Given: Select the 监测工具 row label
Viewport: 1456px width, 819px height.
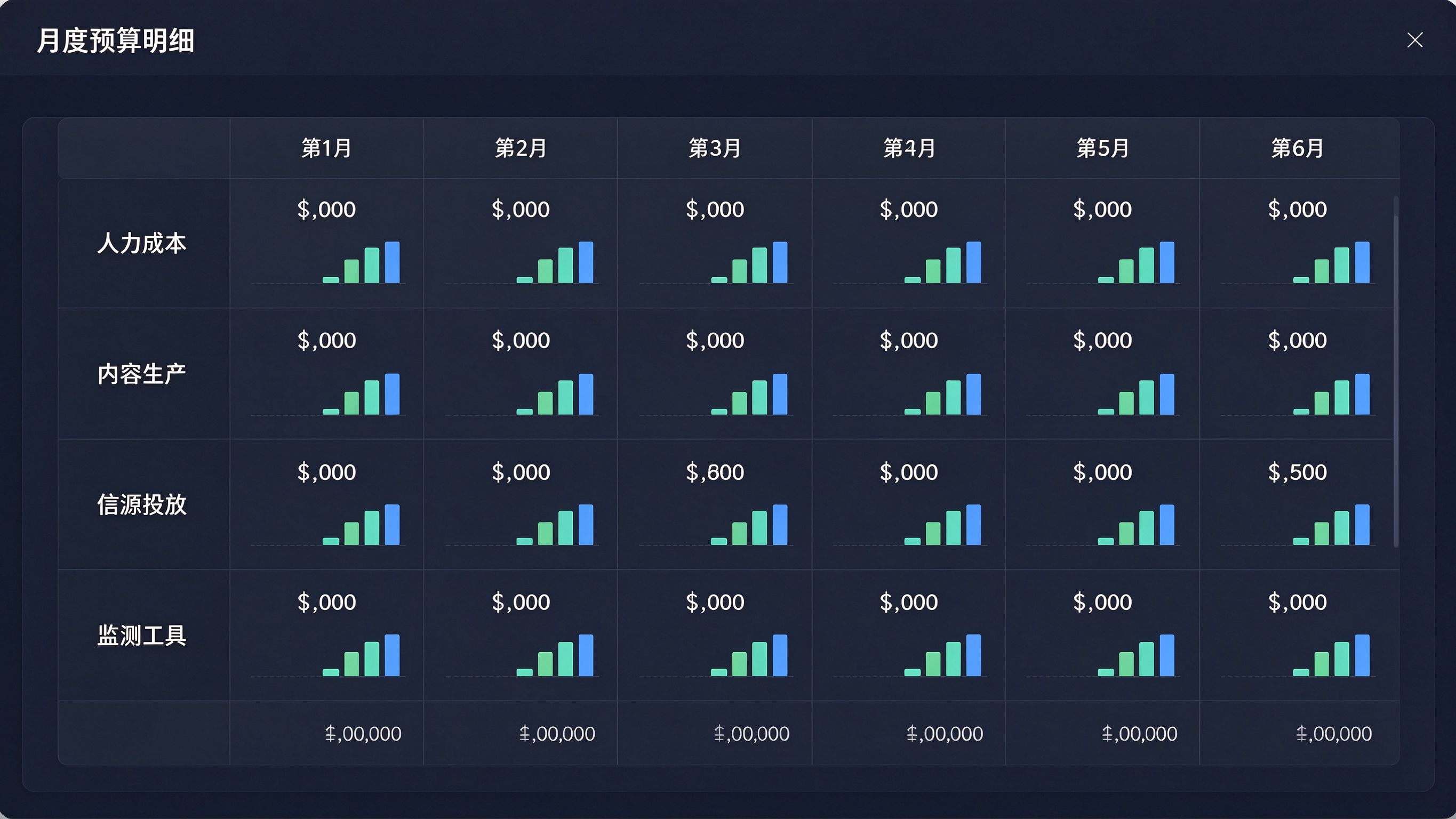Looking at the screenshot, I should 142,635.
